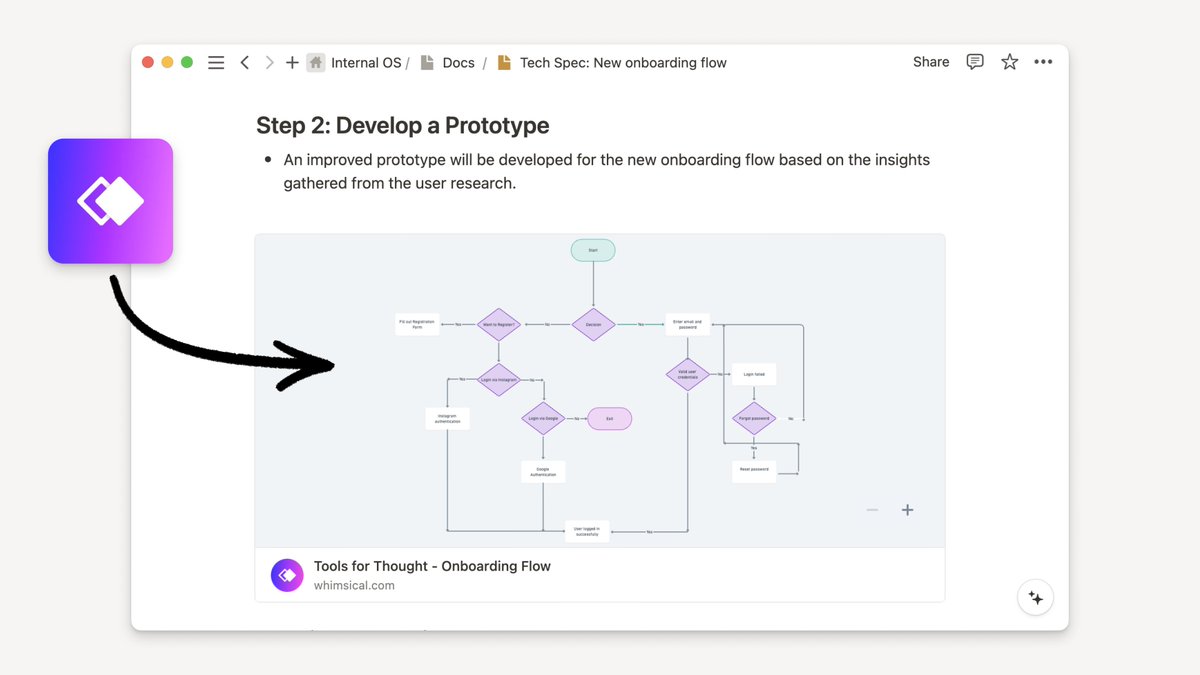
Task: Click the improved prototype bullet text
Action: tap(607, 171)
